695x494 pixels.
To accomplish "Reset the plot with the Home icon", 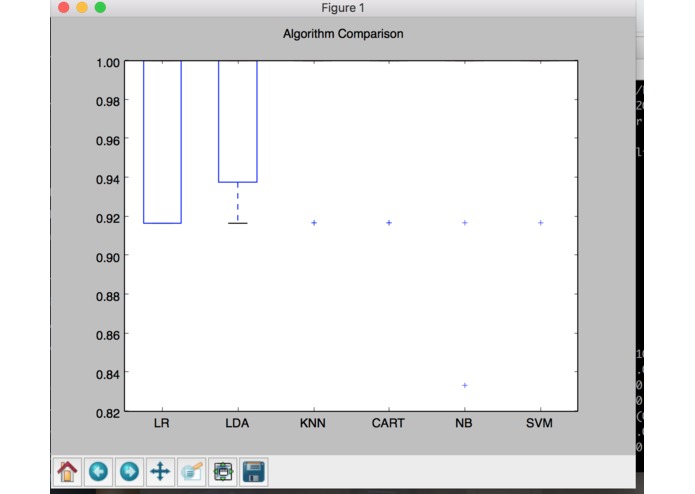I will [x=67, y=471].
